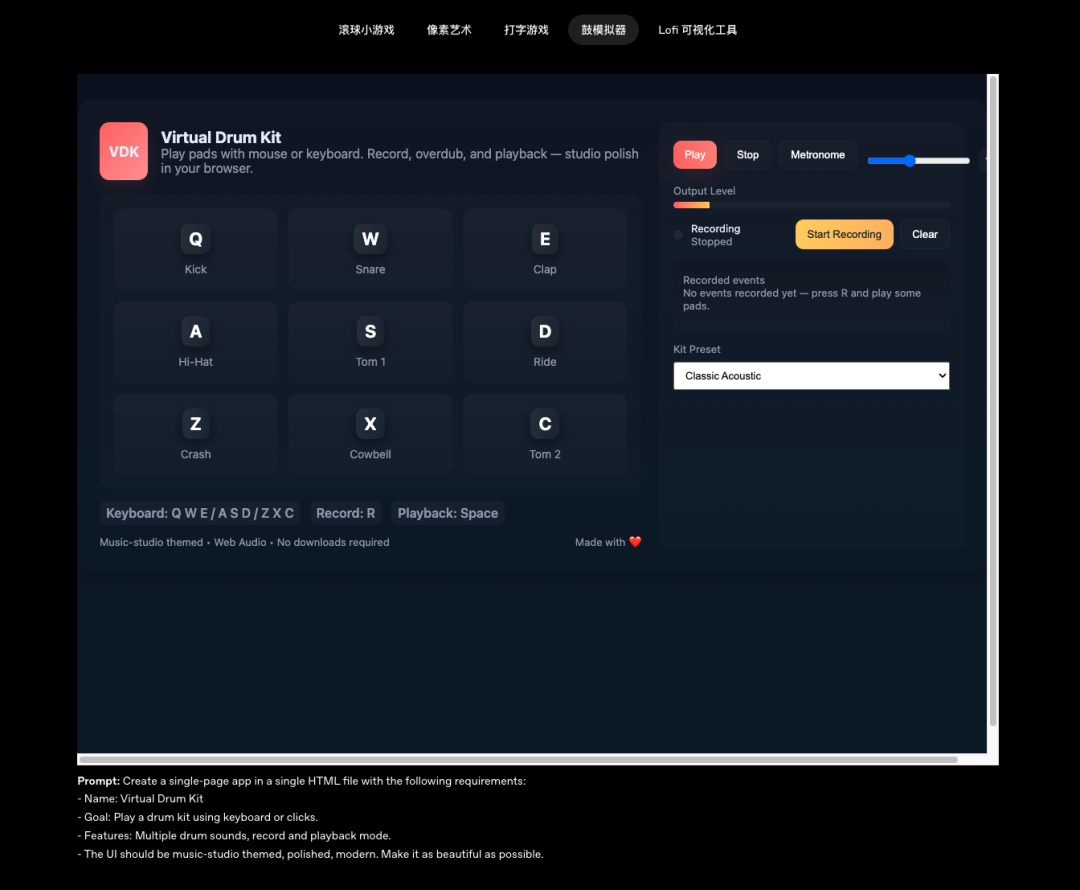This screenshot has height=890, width=1080.
Task: Trigger the Crash pad (Z)
Action: click(195, 434)
